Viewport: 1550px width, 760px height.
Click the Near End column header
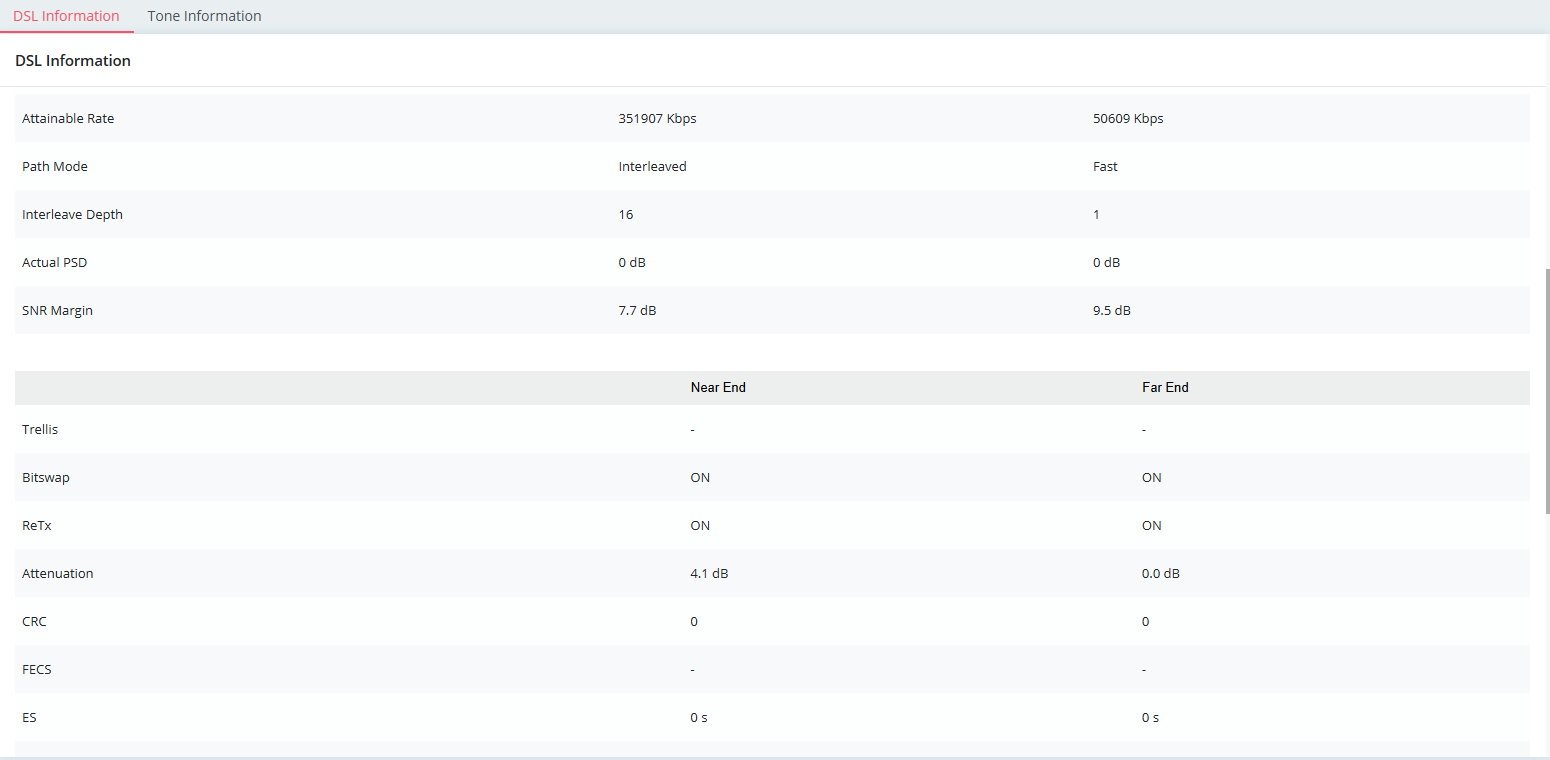pyautogui.click(x=718, y=387)
